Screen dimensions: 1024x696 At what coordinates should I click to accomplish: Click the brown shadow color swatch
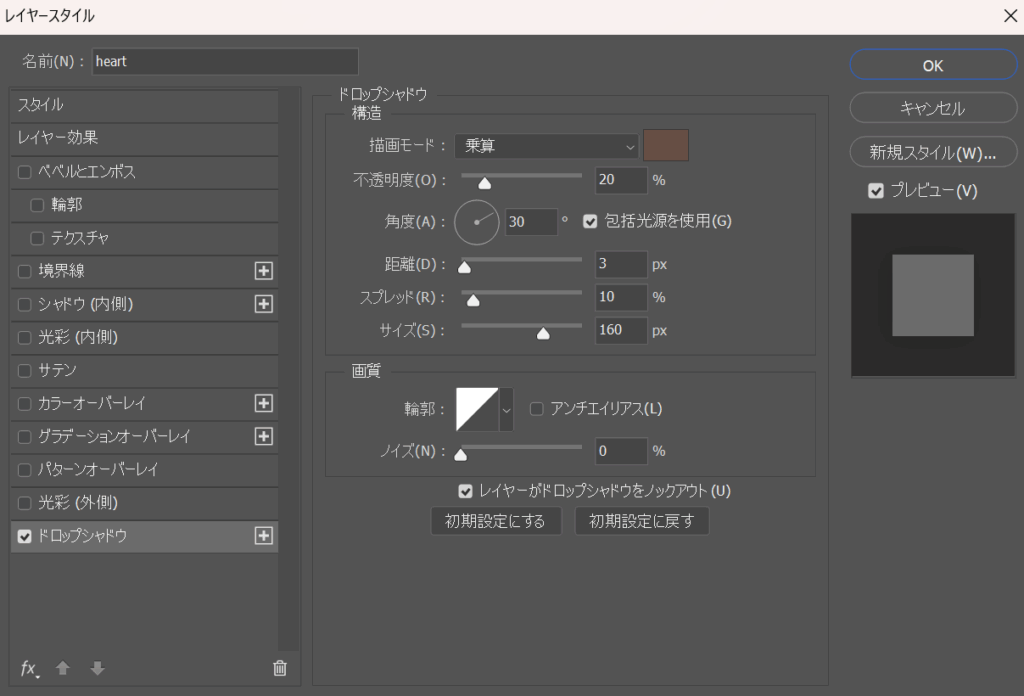click(x=666, y=146)
